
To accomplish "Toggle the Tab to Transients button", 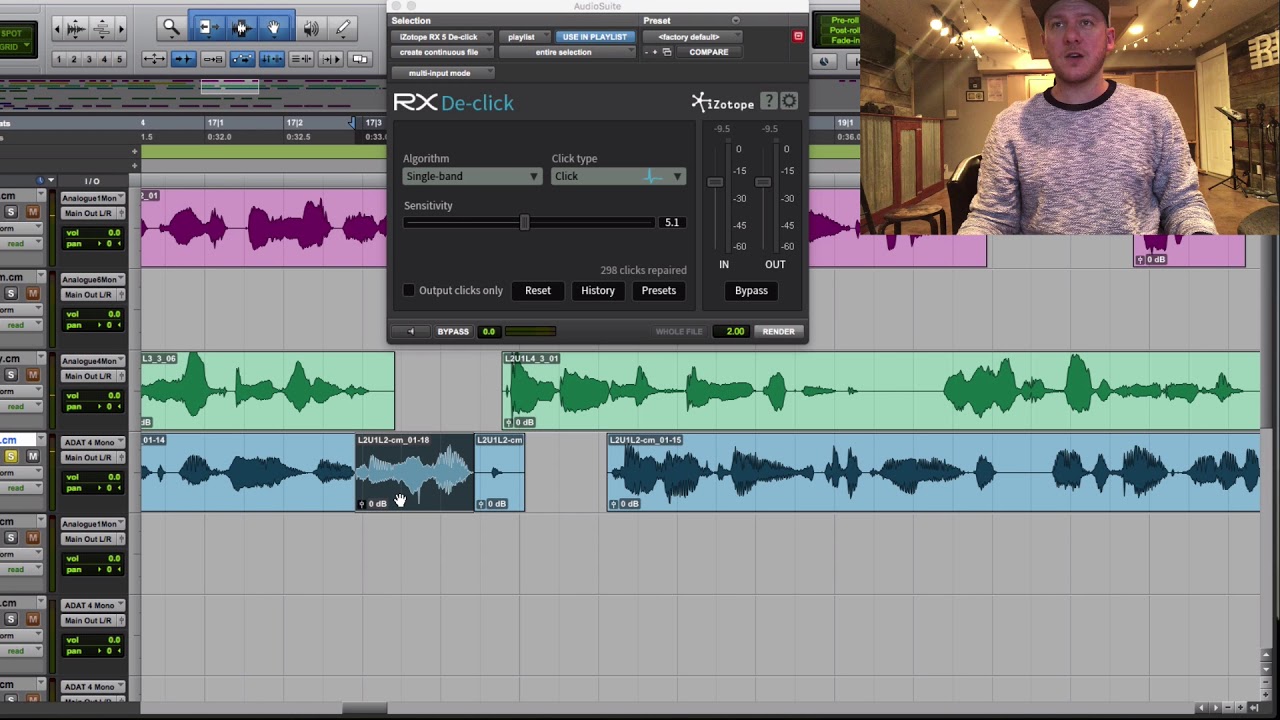I will click(x=183, y=60).
